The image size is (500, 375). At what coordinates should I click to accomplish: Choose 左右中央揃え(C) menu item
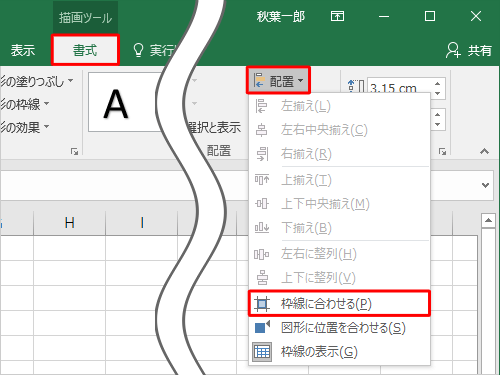[339, 130]
